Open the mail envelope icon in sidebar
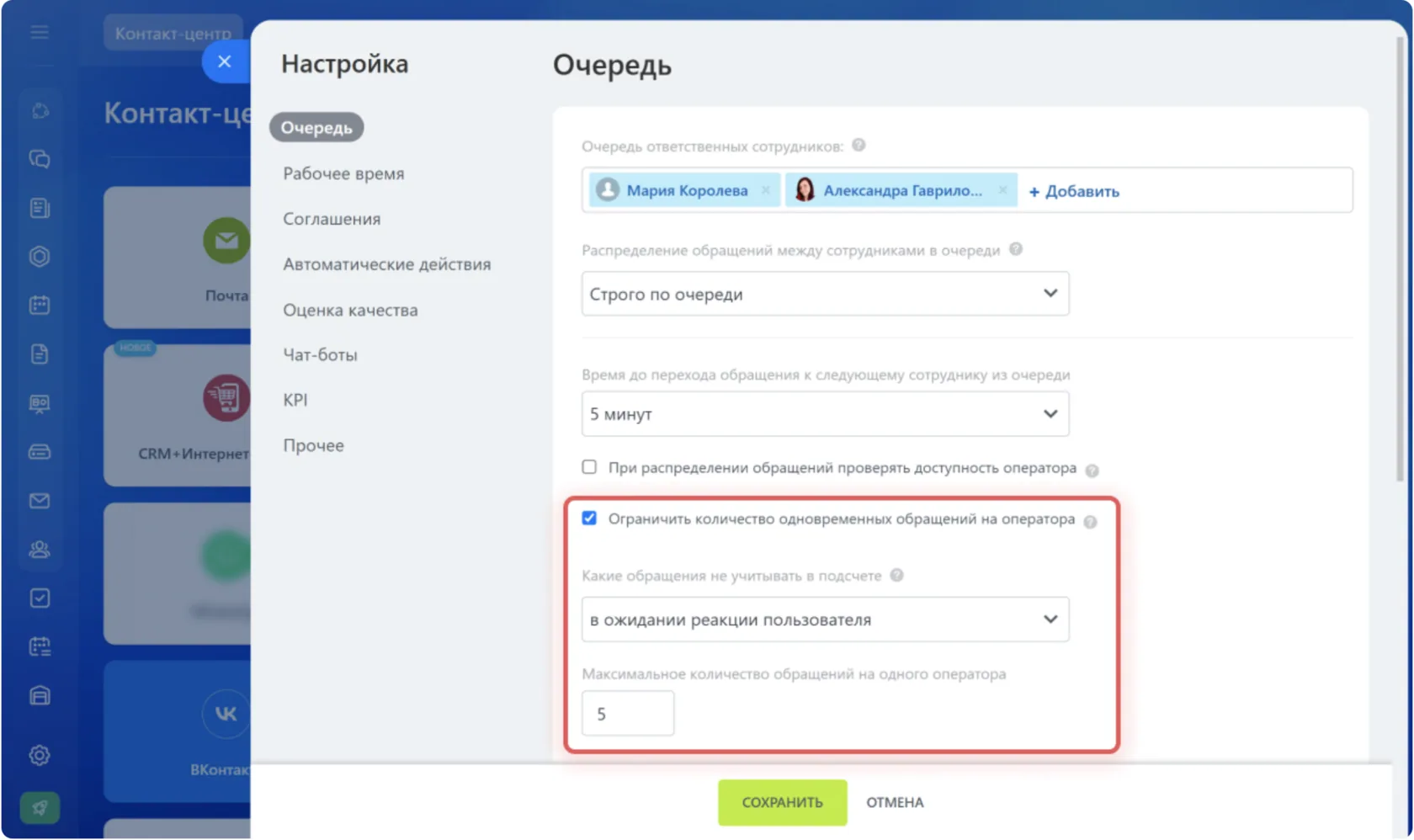The width and height of the screenshot is (1414, 840). 40,501
